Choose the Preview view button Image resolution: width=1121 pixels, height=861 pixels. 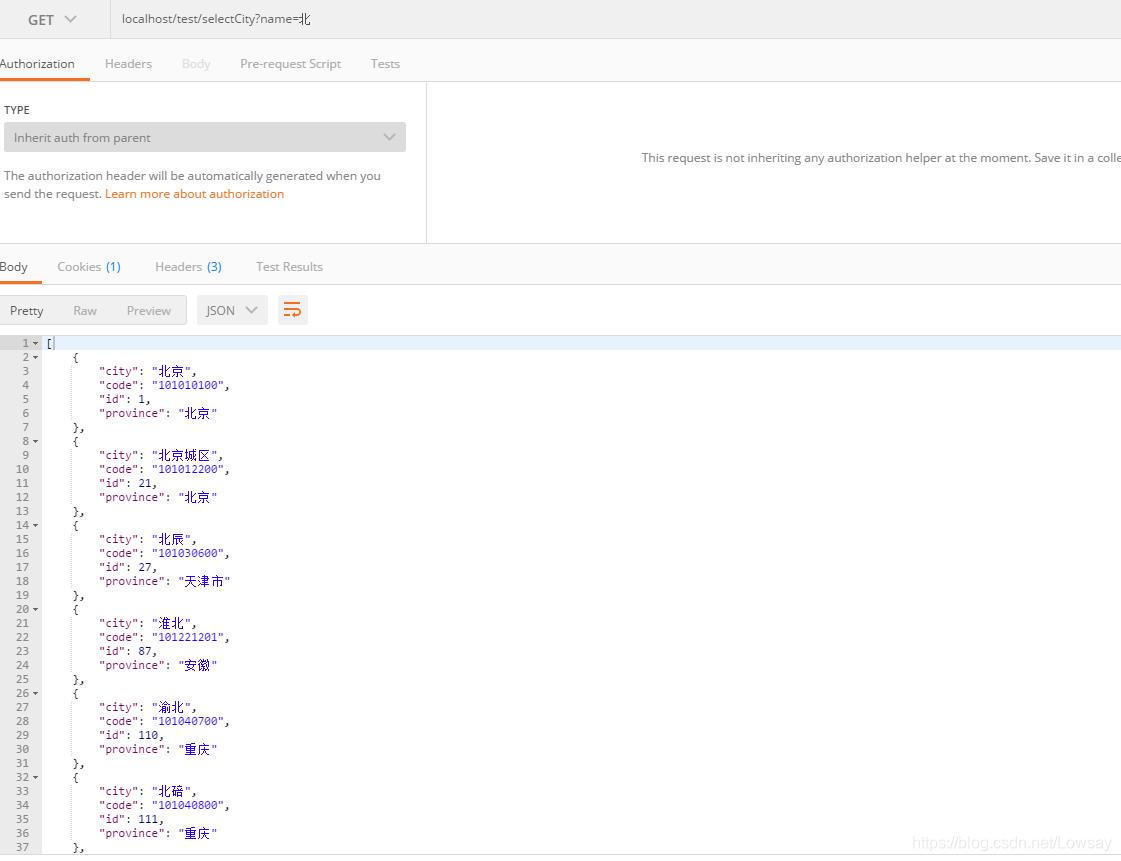click(x=149, y=310)
